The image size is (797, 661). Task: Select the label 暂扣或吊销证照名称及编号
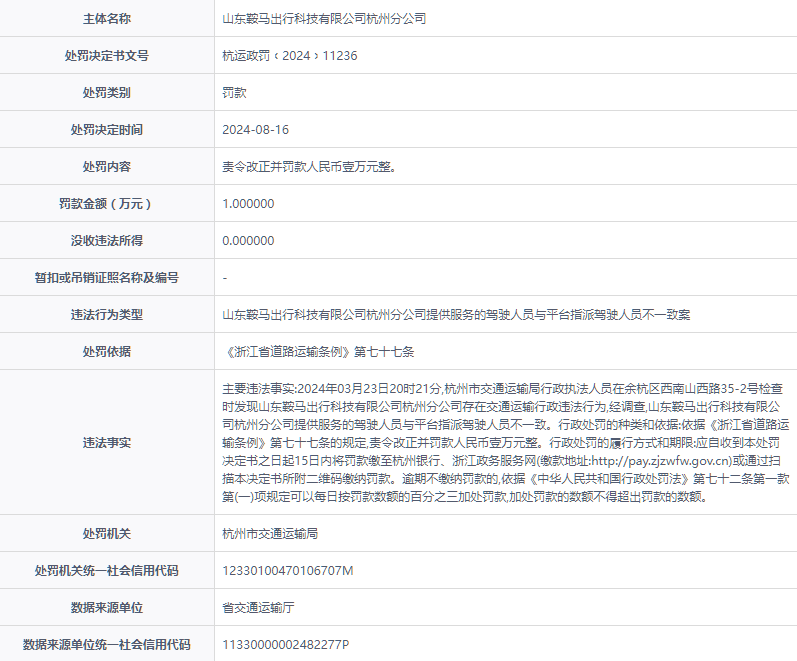[107, 278]
